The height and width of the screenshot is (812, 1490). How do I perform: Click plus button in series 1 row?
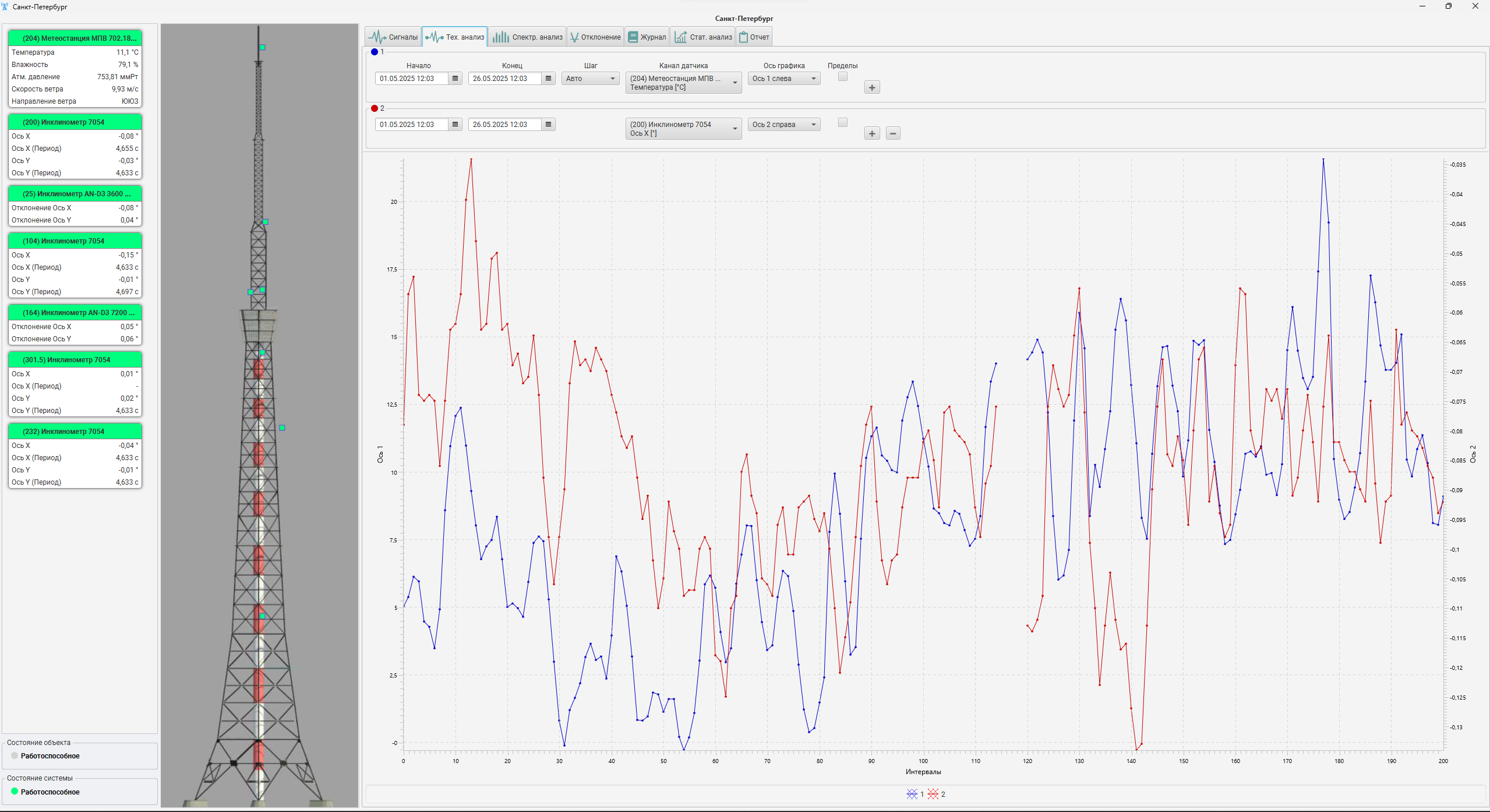coord(871,88)
